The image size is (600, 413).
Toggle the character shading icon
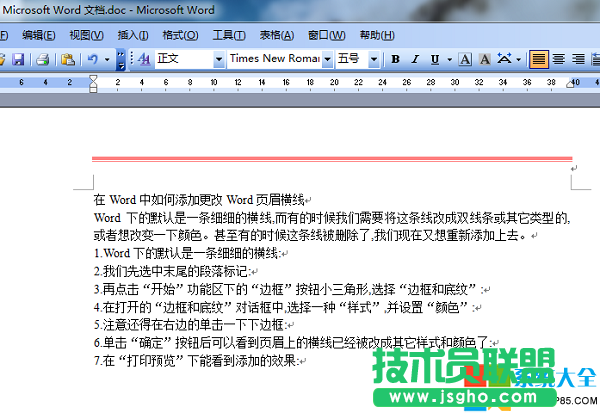pos(485,59)
